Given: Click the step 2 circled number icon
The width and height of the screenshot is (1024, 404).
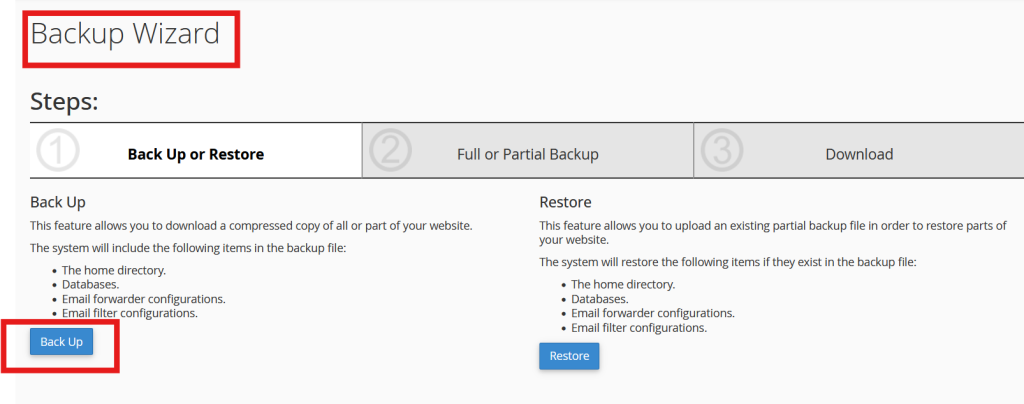Looking at the screenshot, I should [x=390, y=151].
